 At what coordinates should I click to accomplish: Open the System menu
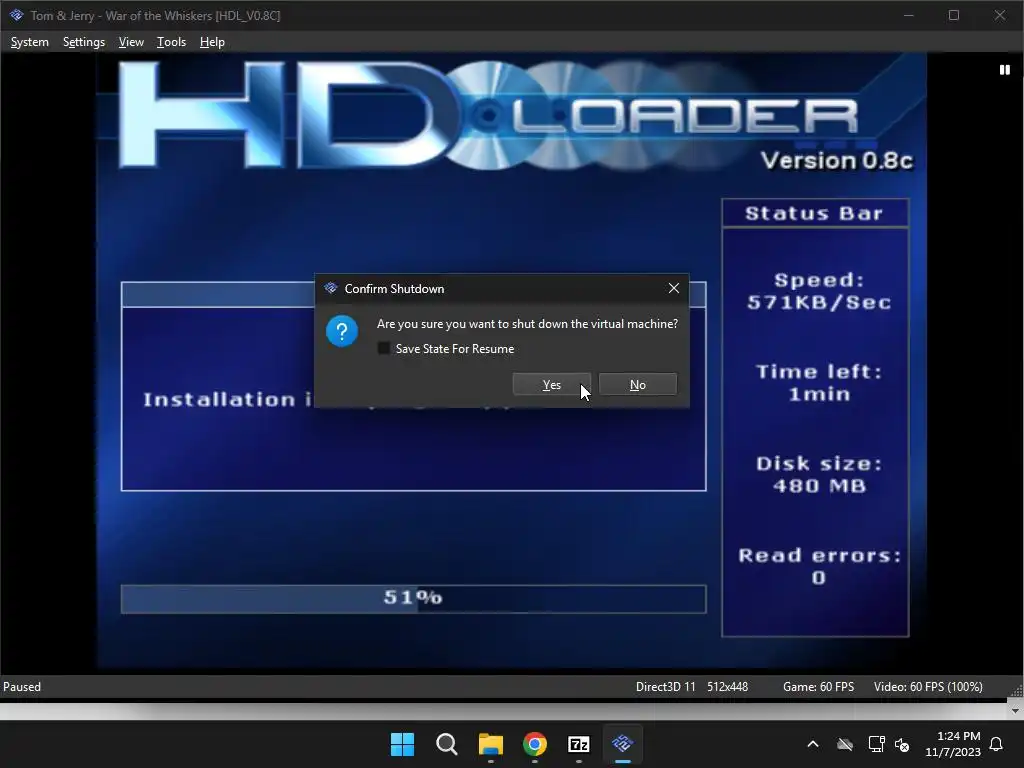coord(29,42)
